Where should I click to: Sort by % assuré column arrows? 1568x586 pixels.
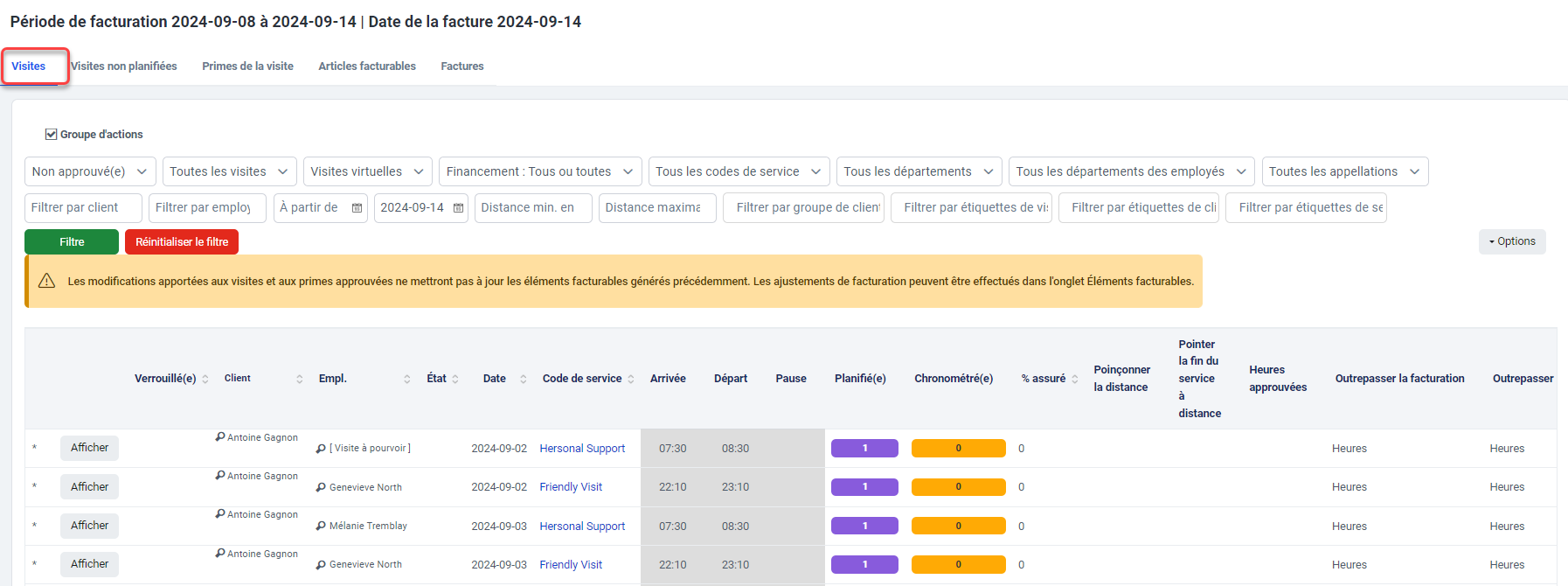point(1075,379)
